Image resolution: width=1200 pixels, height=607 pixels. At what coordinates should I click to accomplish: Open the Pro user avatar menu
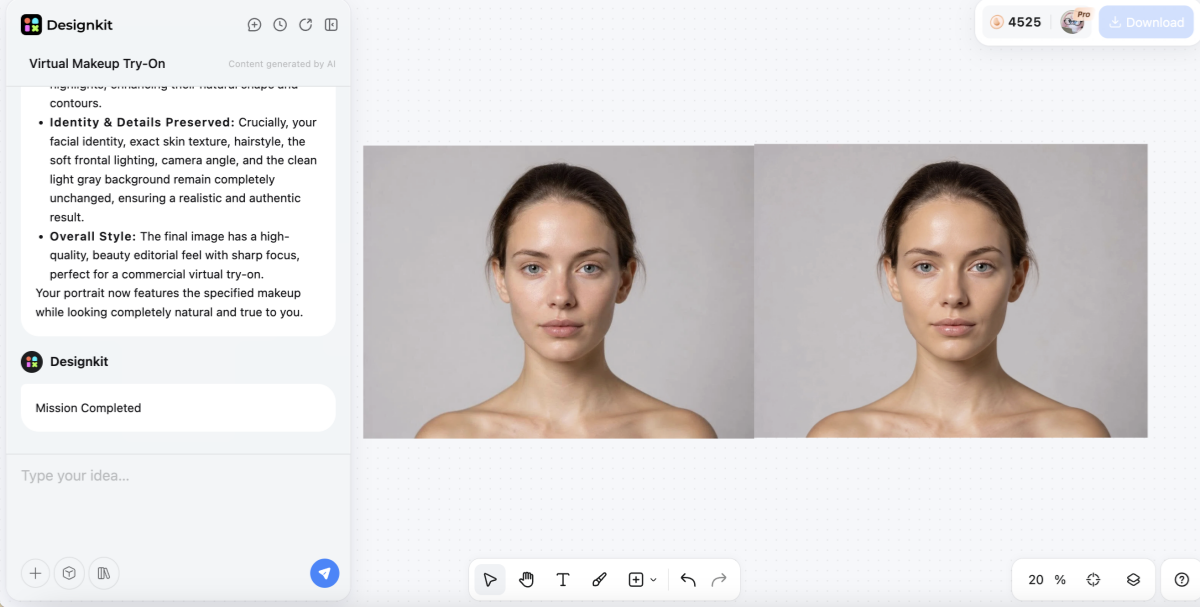click(1074, 22)
